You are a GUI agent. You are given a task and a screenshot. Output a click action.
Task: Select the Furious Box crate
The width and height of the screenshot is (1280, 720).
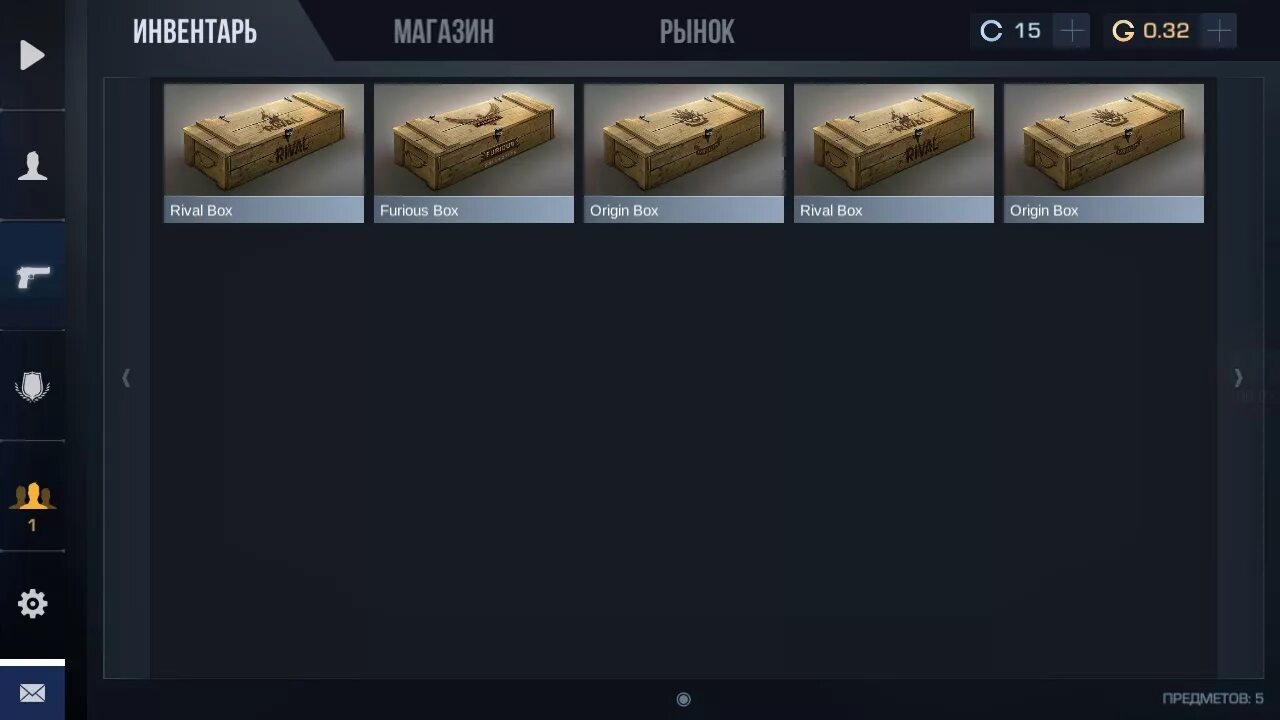pyautogui.click(x=474, y=153)
